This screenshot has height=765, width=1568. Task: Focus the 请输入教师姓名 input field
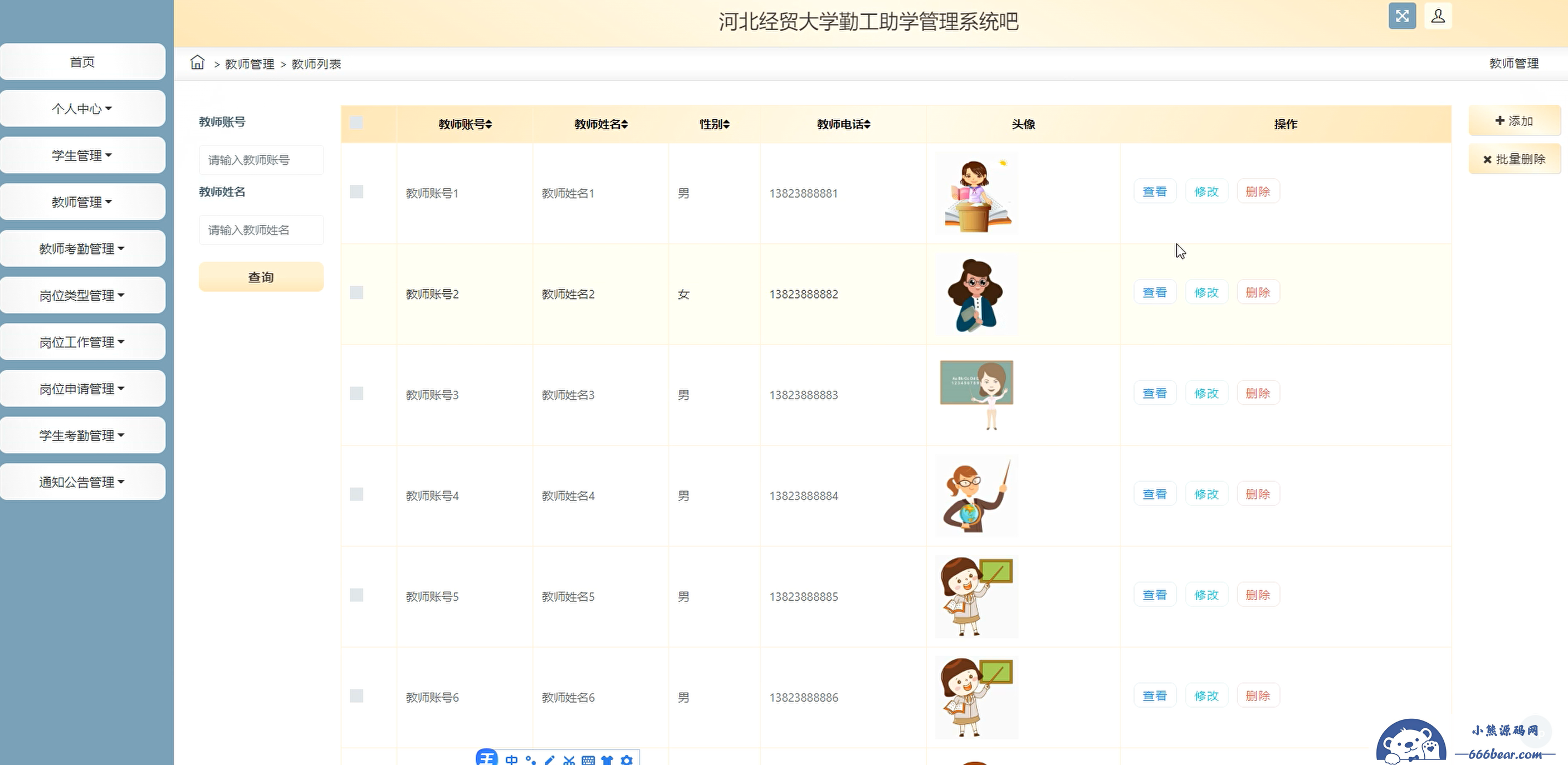click(261, 230)
